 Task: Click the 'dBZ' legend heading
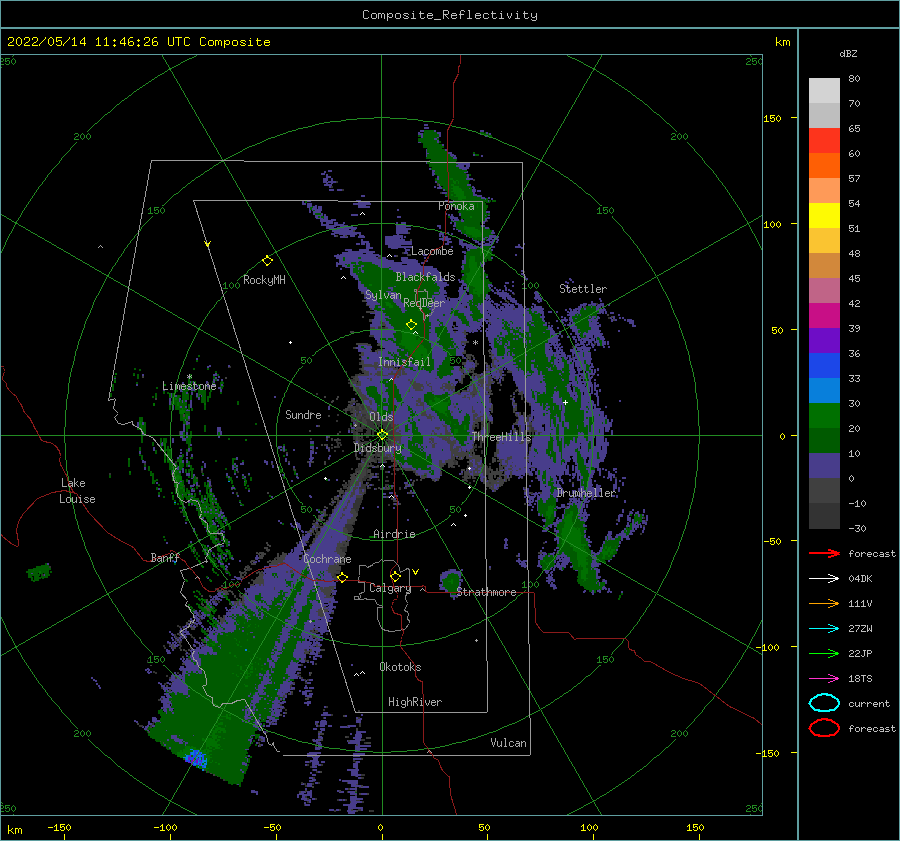coord(848,53)
